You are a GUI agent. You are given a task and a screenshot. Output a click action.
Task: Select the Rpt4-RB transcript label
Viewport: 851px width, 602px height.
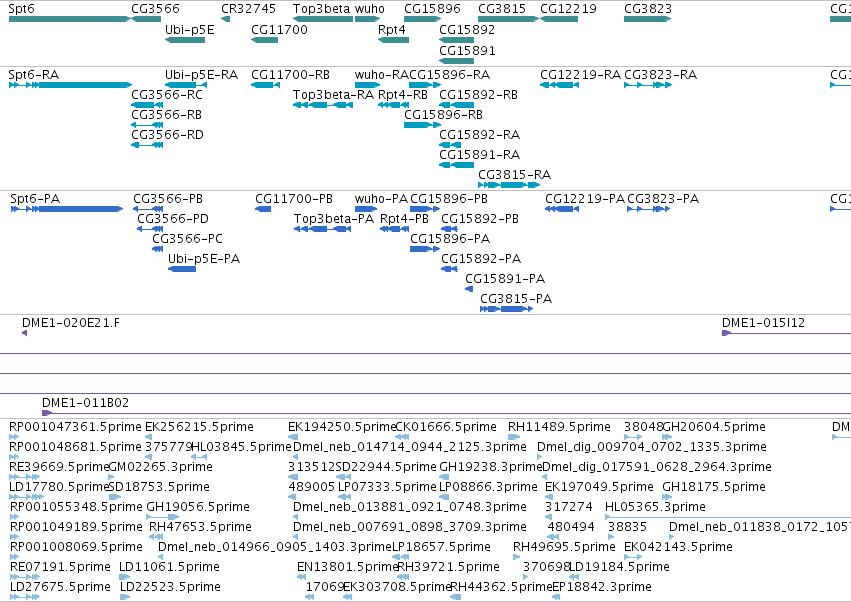coord(403,95)
